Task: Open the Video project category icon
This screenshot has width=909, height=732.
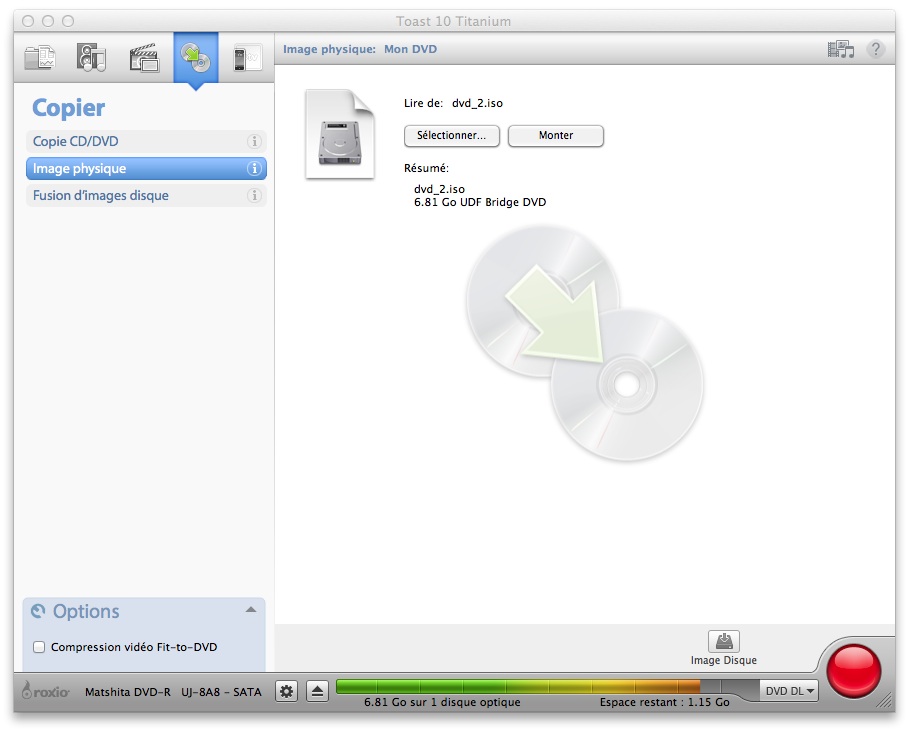Action: 144,59
